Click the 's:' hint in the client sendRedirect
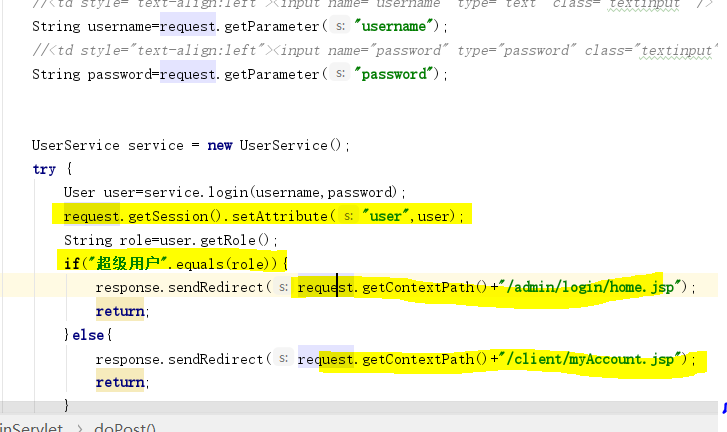727x432 pixels. tap(283, 359)
